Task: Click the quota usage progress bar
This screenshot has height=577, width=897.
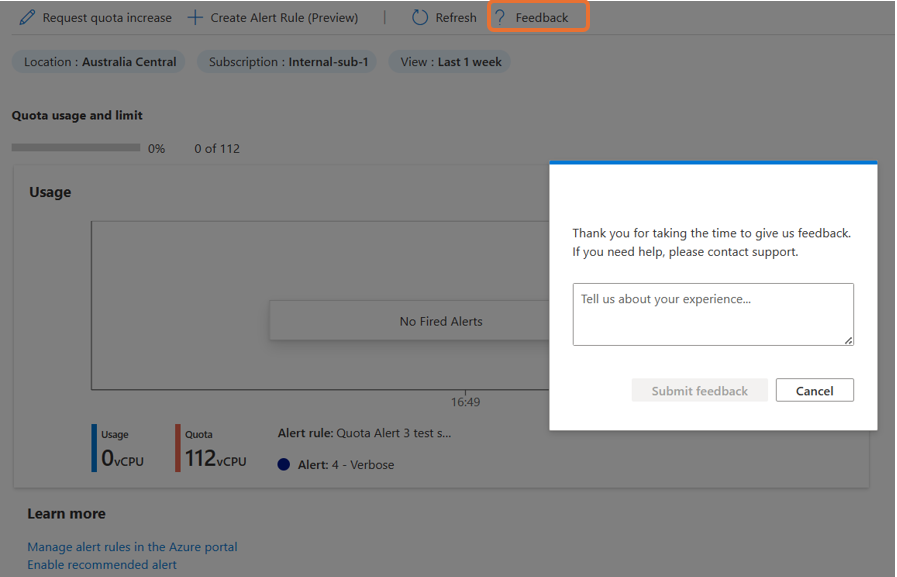Action: pos(76,148)
